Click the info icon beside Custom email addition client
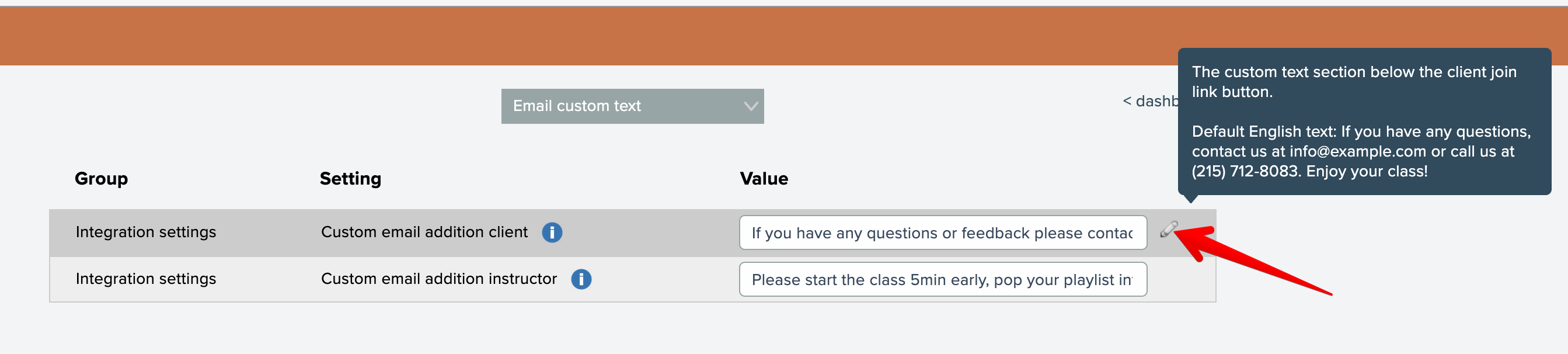The width and height of the screenshot is (1568, 354). tap(552, 232)
